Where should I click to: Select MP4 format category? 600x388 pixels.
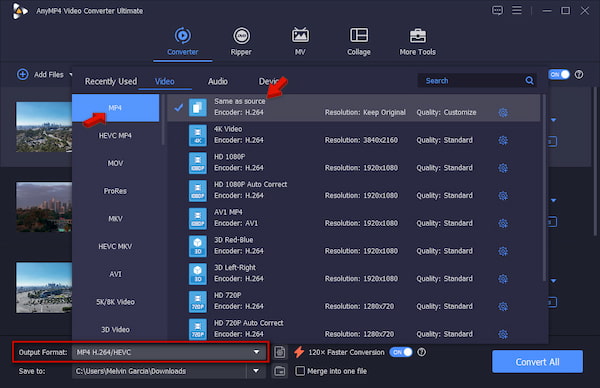(116, 108)
